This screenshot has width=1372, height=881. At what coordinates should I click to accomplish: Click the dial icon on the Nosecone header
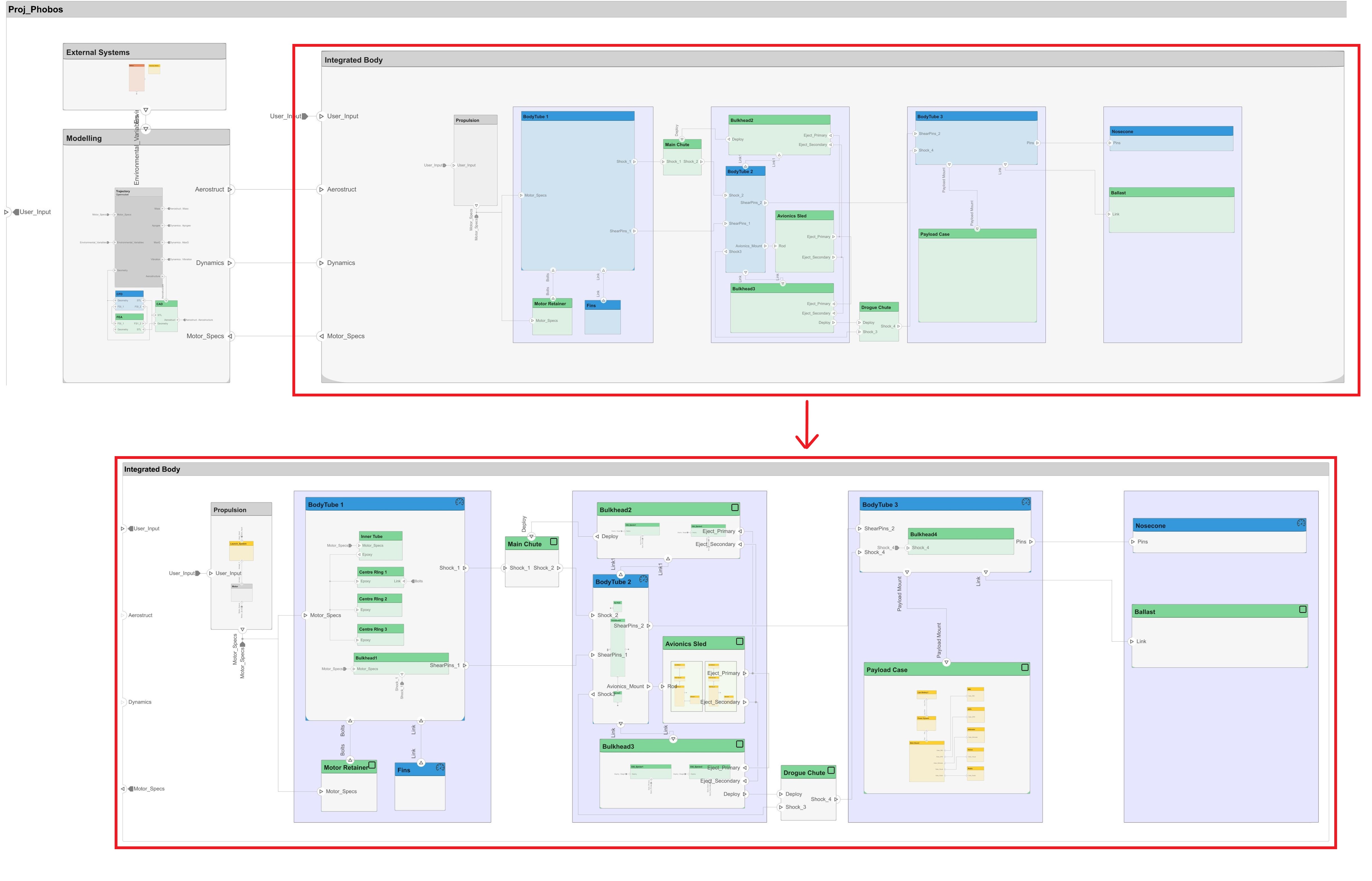coord(1300,523)
